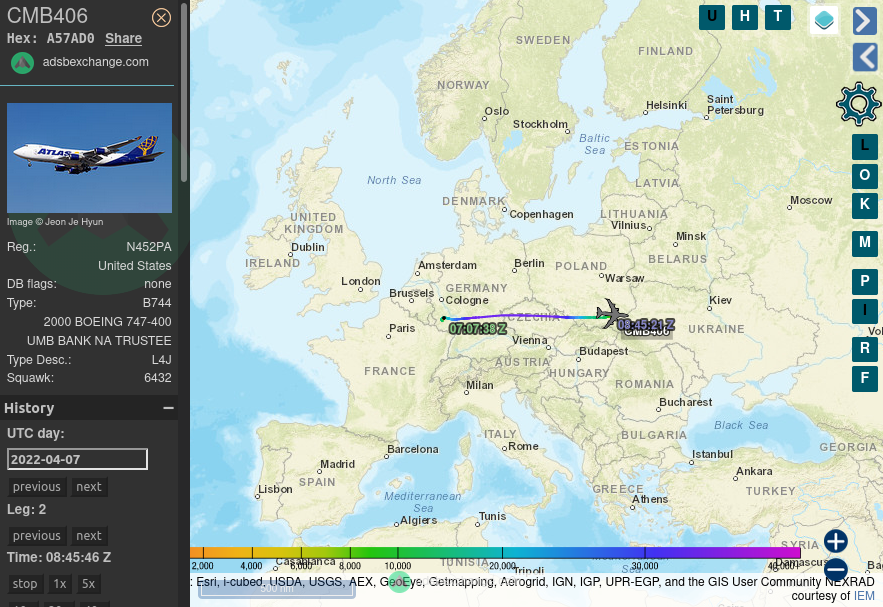Image resolution: width=883 pixels, height=607 pixels.
Task: Go to next UTC day
Action: coord(89,487)
